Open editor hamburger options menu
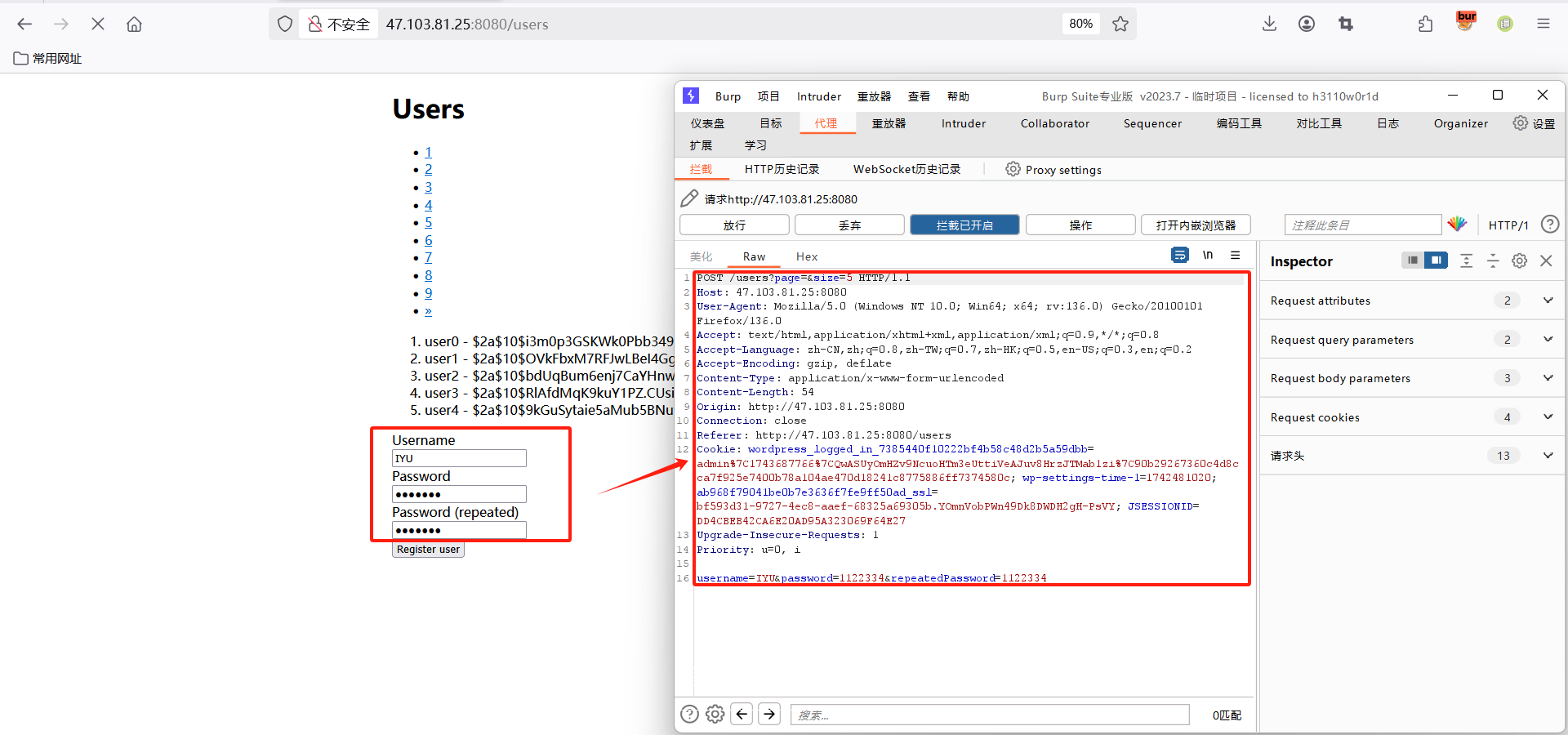Viewport: 1568px width, 735px height. [x=1236, y=255]
